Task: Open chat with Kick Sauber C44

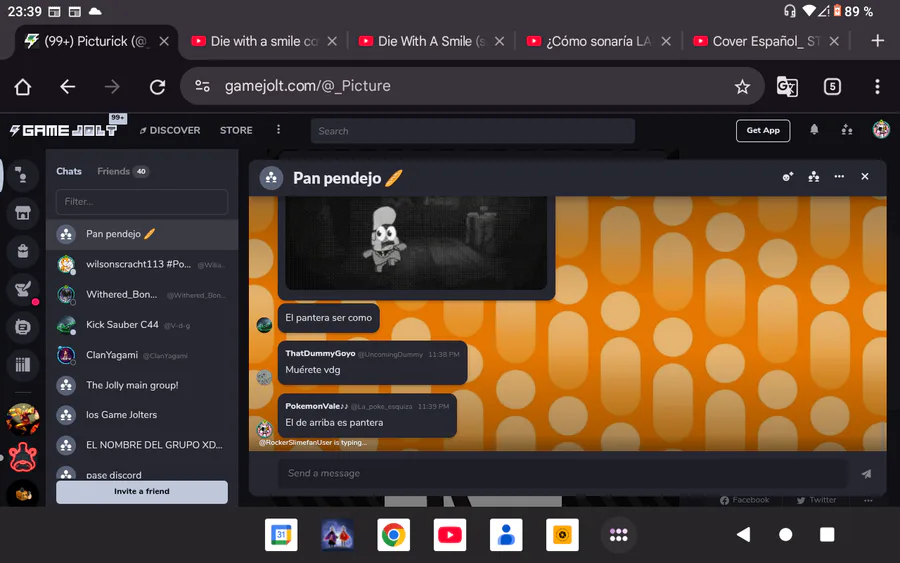Action: tap(142, 325)
